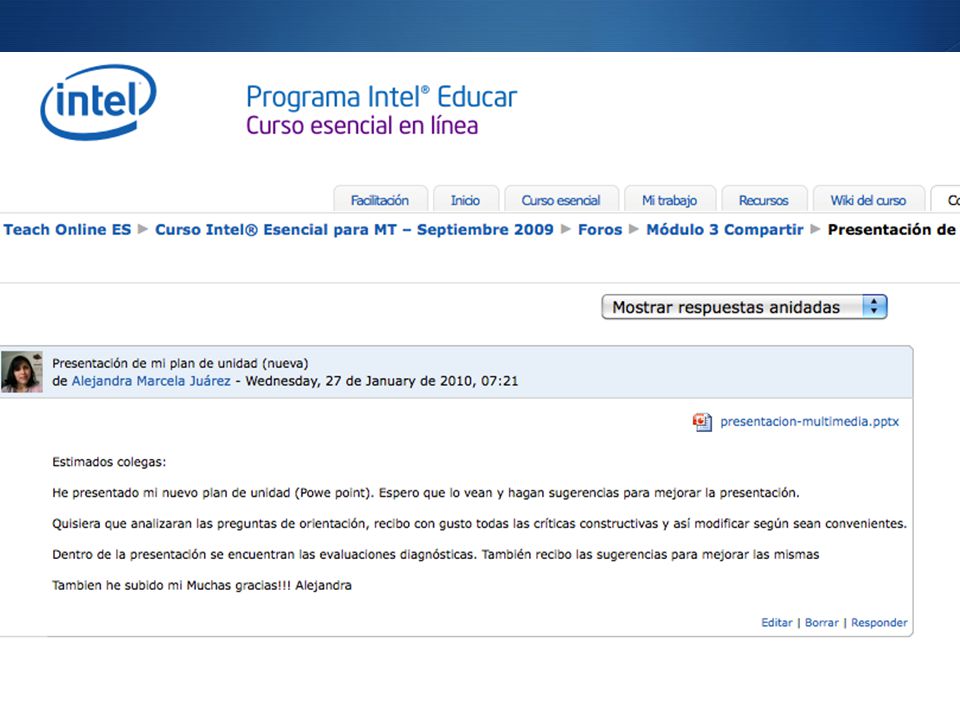Click the current breadcrumb Presentación de
The width and height of the screenshot is (960, 720).
tap(891, 230)
